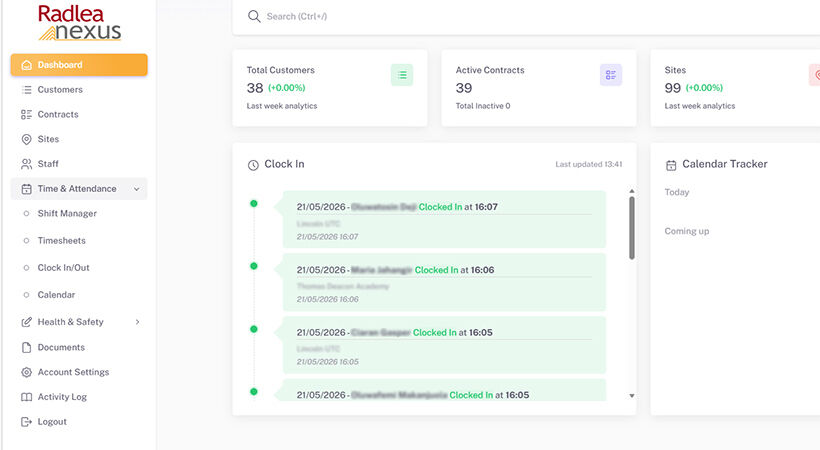
Task: Click the purple Active Contracts icon
Action: click(611, 75)
